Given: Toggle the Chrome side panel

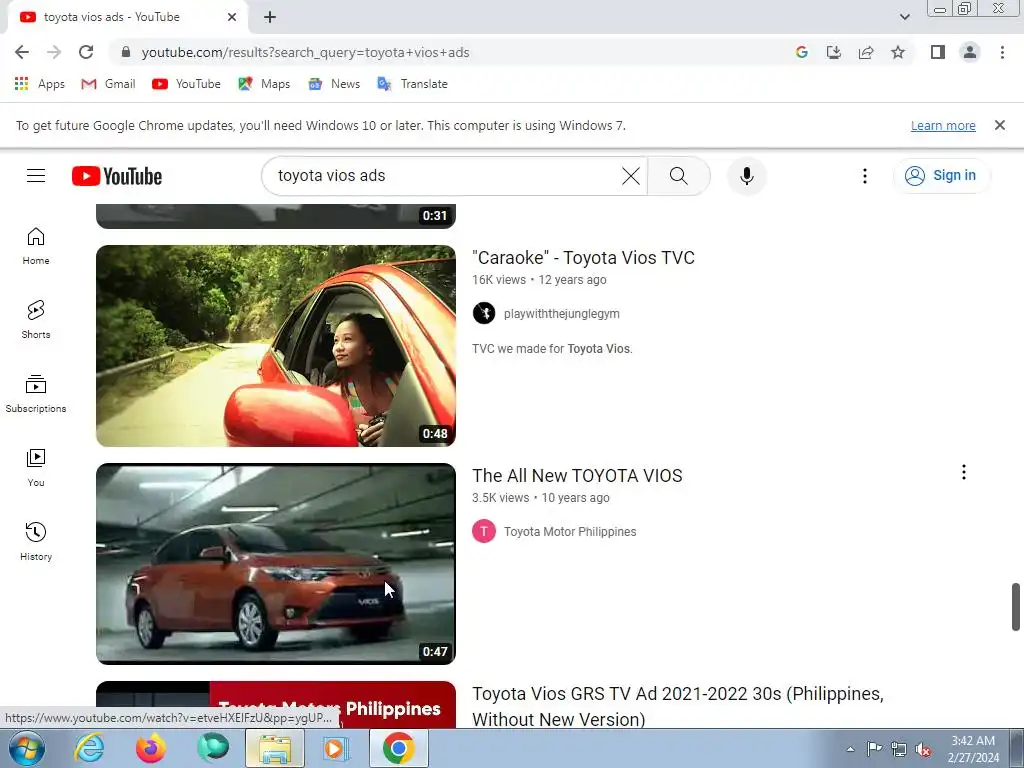Looking at the screenshot, I should pos(938,52).
